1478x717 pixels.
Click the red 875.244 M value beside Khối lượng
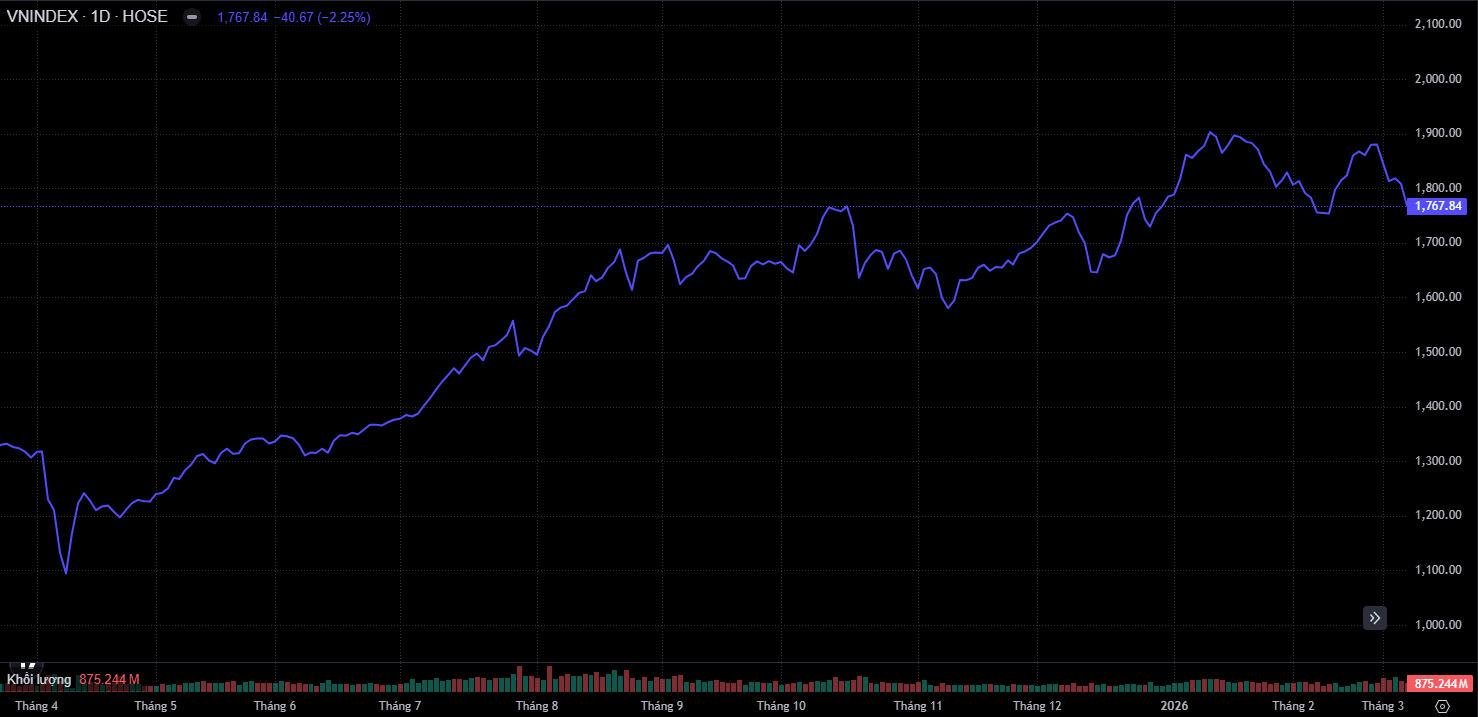click(x=109, y=680)
